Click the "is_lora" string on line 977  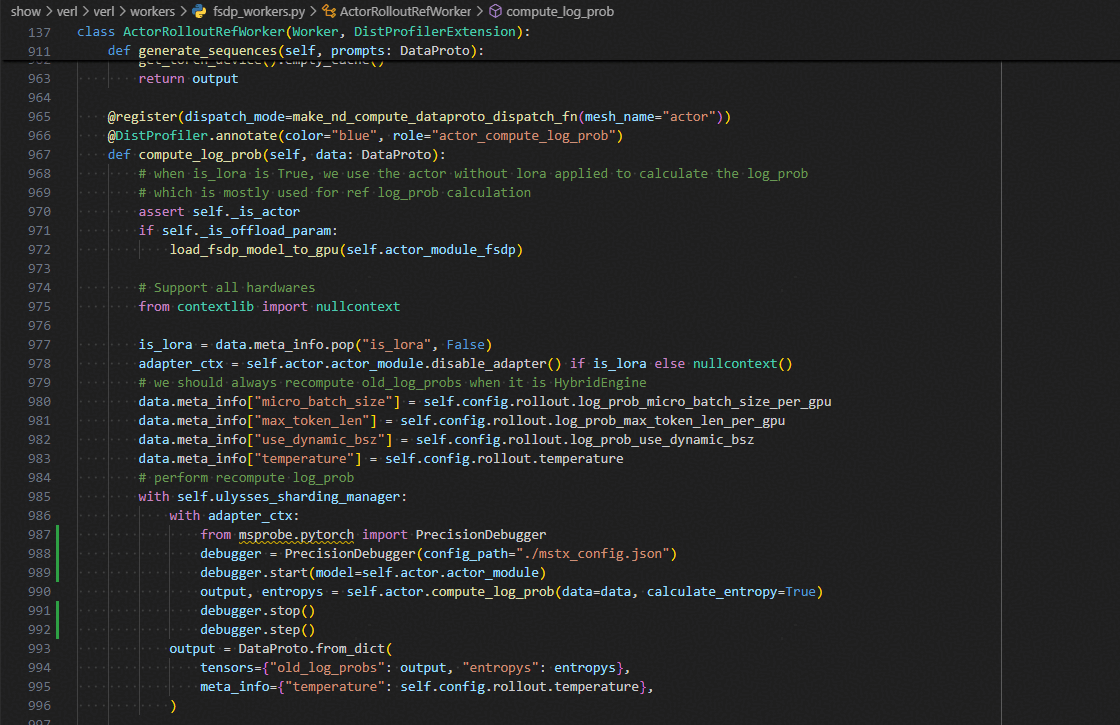[396, 344]
